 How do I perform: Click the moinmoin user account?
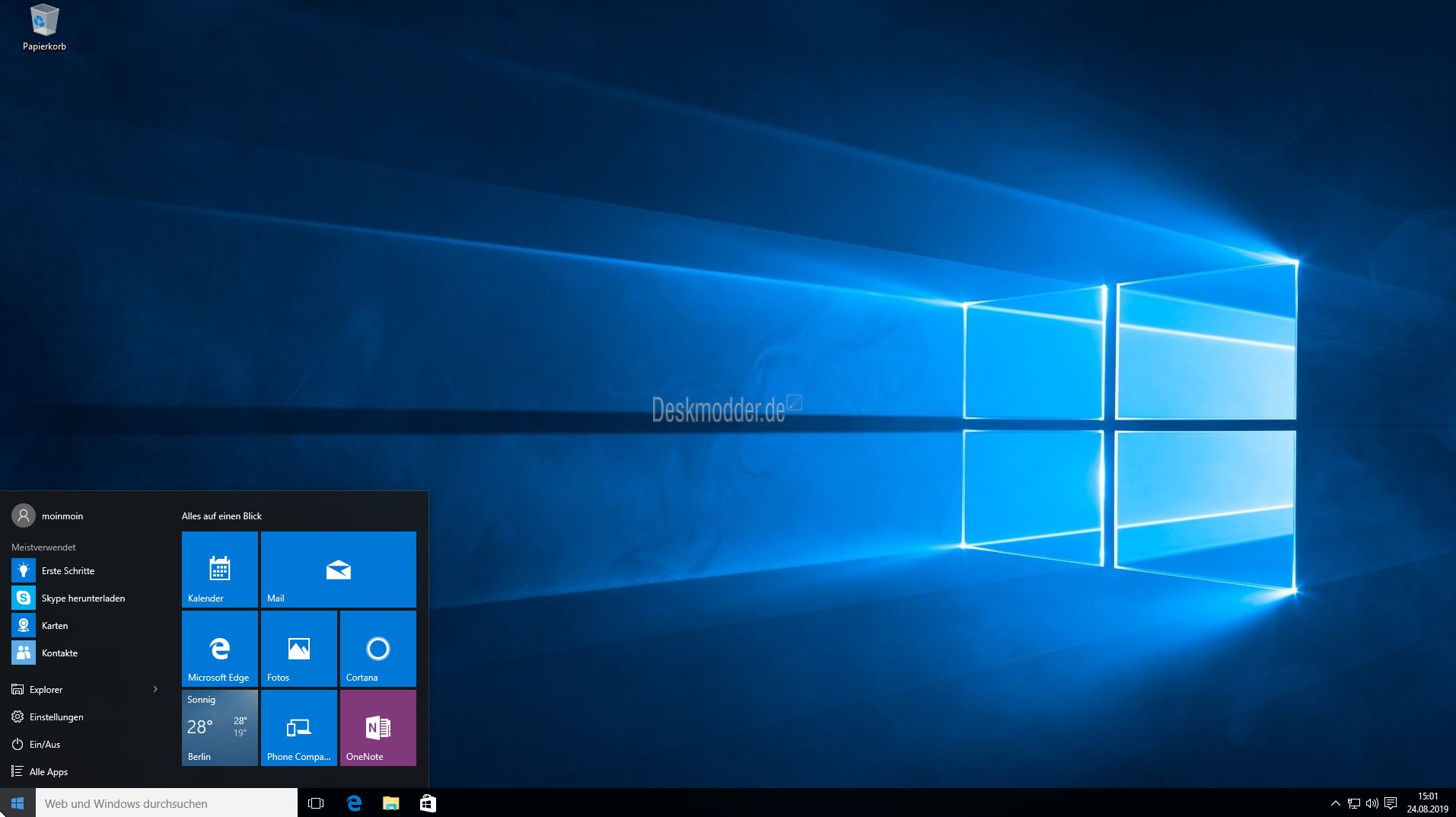pos(47,515)
